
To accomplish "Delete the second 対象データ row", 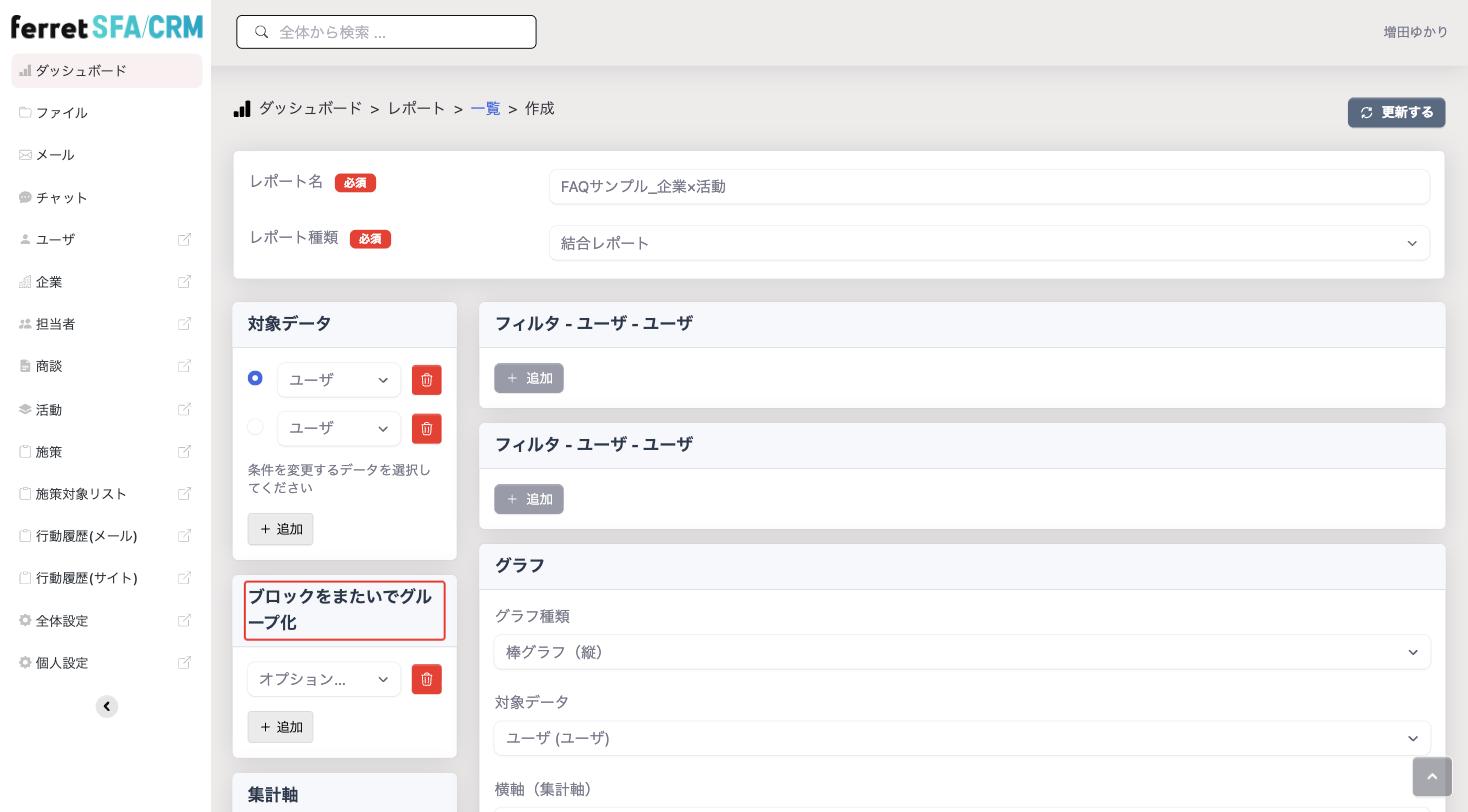I will click(427, 429).
